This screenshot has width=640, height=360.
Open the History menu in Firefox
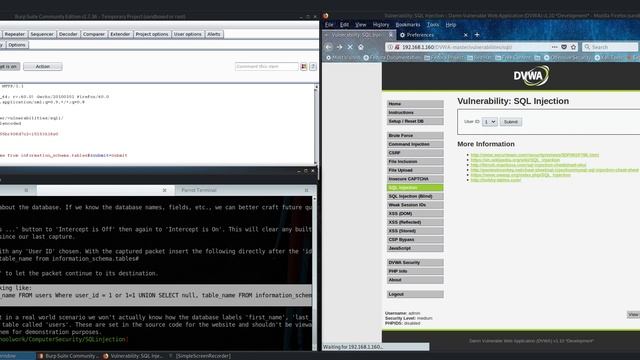click(381, 25)
